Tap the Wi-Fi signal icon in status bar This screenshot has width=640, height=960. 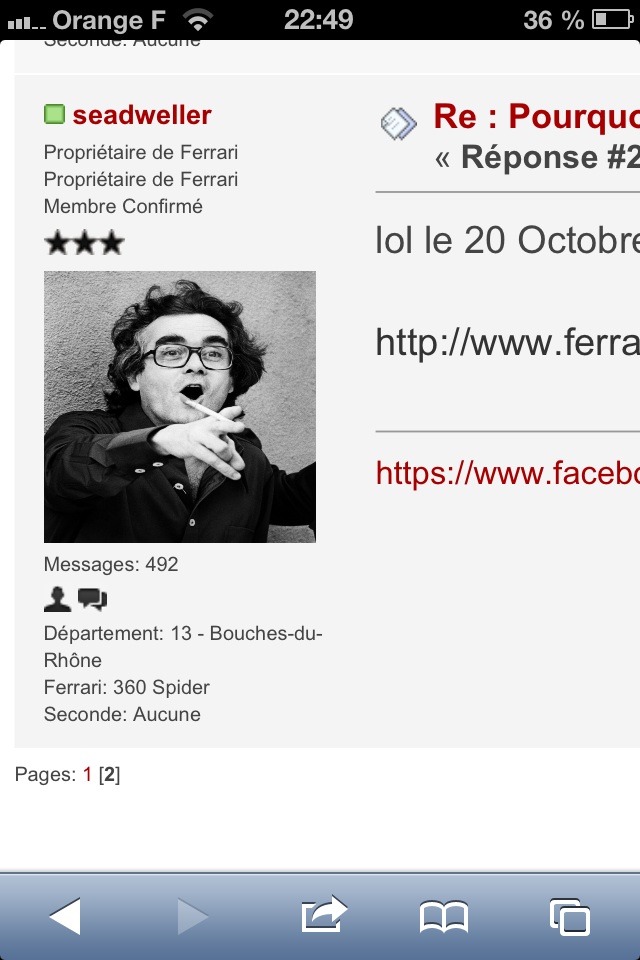tap(198, 20)
